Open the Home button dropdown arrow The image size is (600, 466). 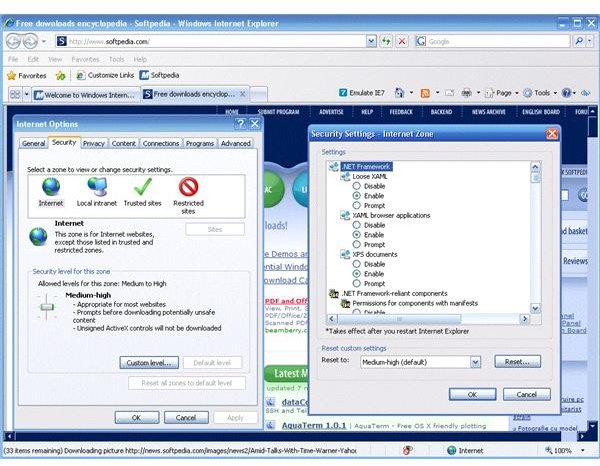[x=411, y=93]
